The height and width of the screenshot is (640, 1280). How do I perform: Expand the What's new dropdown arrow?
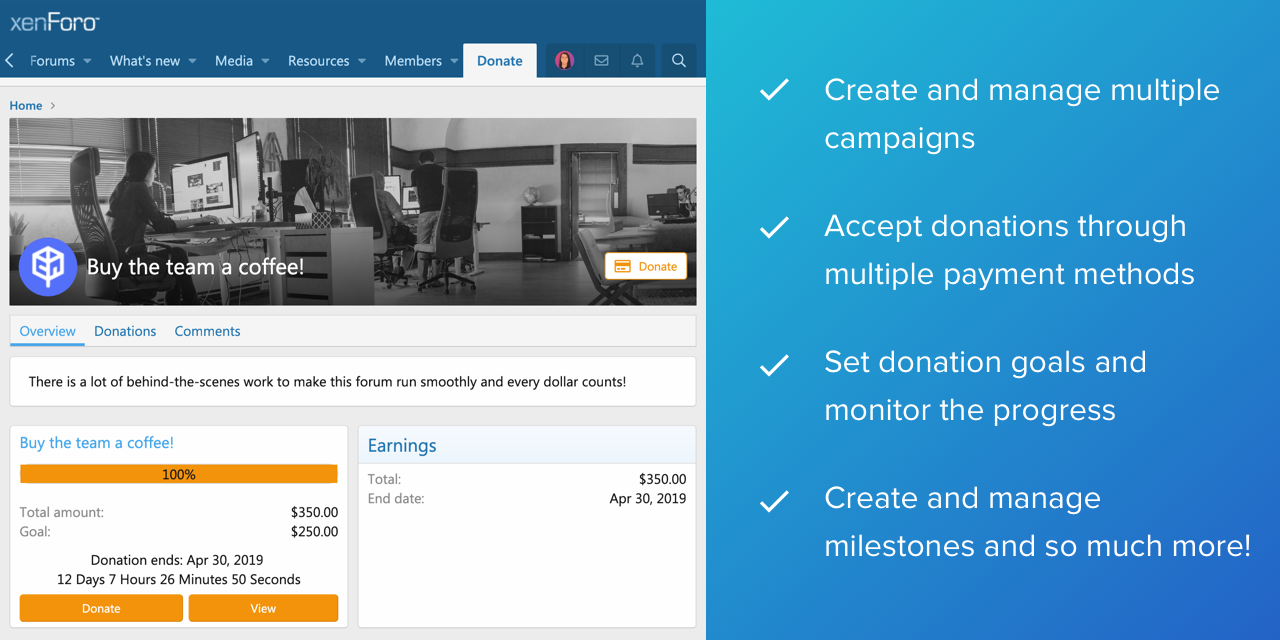click(192, 61)
